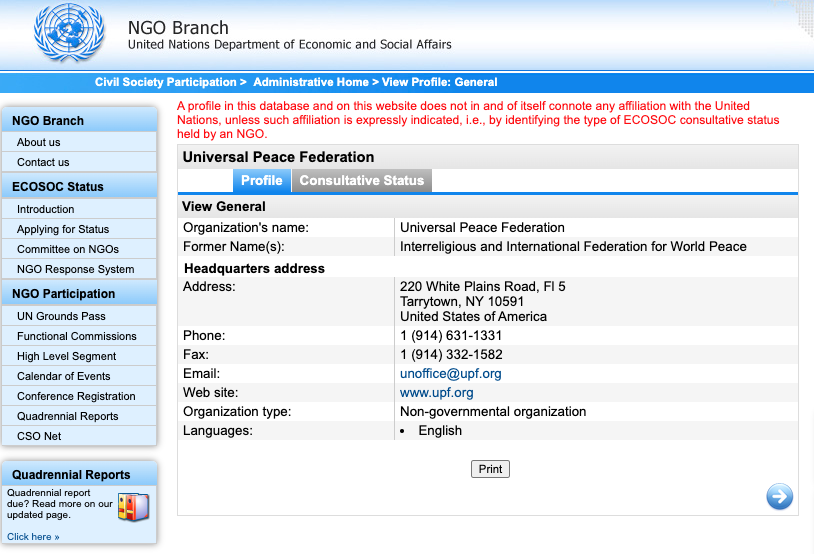Click the blue next arrow icon
Screen dimensions: 814x554
tap(779, 496)
